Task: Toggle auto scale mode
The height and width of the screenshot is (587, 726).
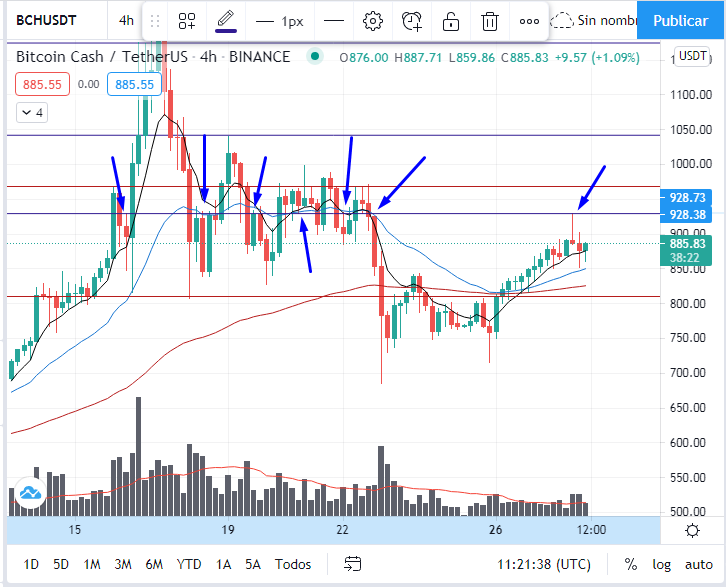Action: click(699, 564)
